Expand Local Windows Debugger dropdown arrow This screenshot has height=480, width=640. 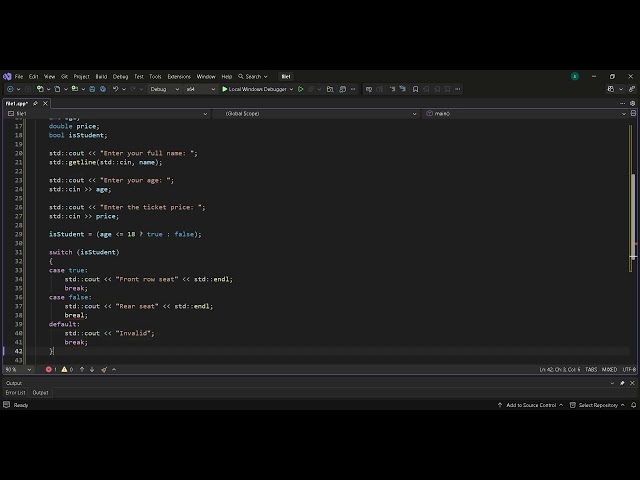click(291, 89)
